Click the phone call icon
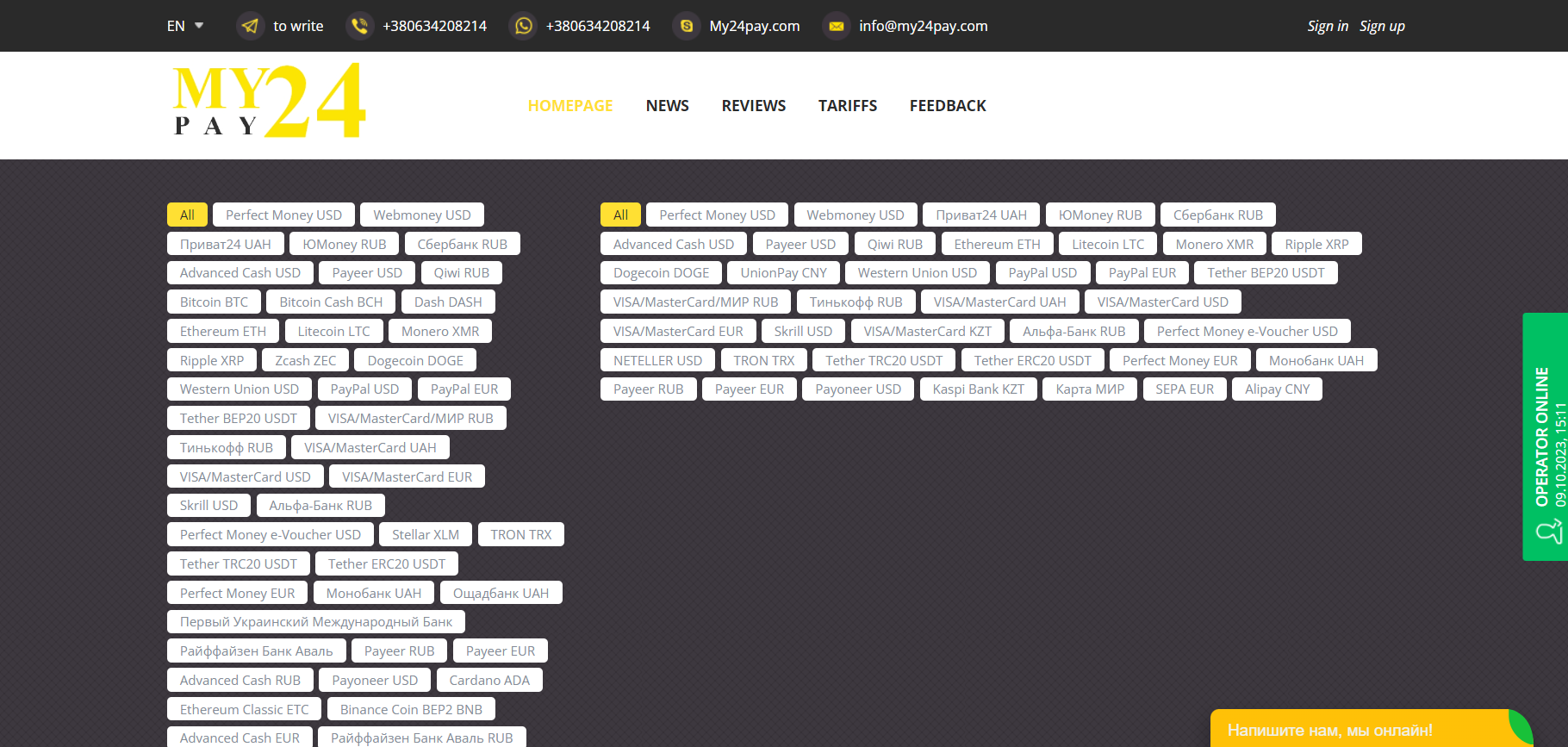This screenshot has height=747, width=1568. point(359,26)
